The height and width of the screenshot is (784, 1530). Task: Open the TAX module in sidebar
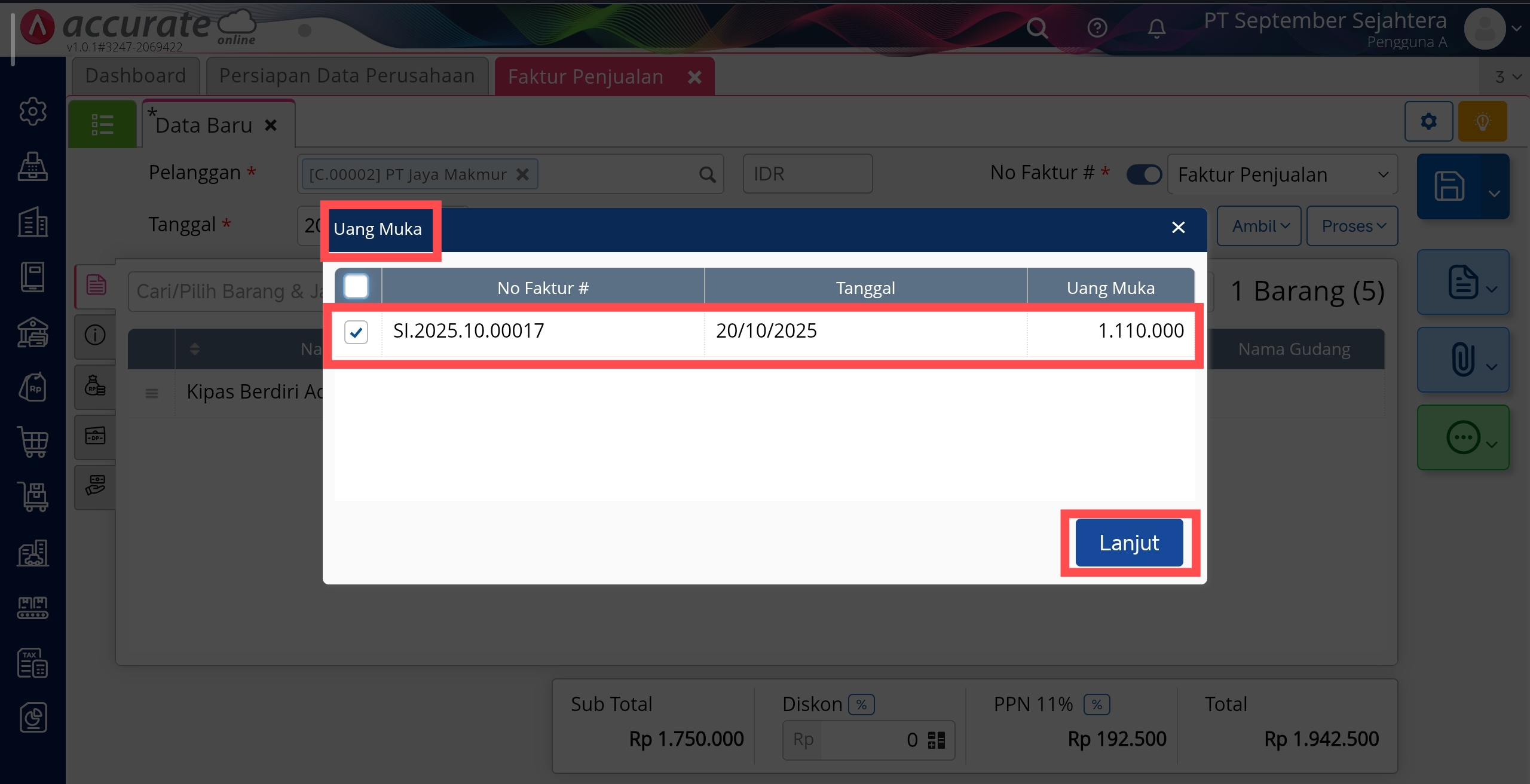[33, 663]
